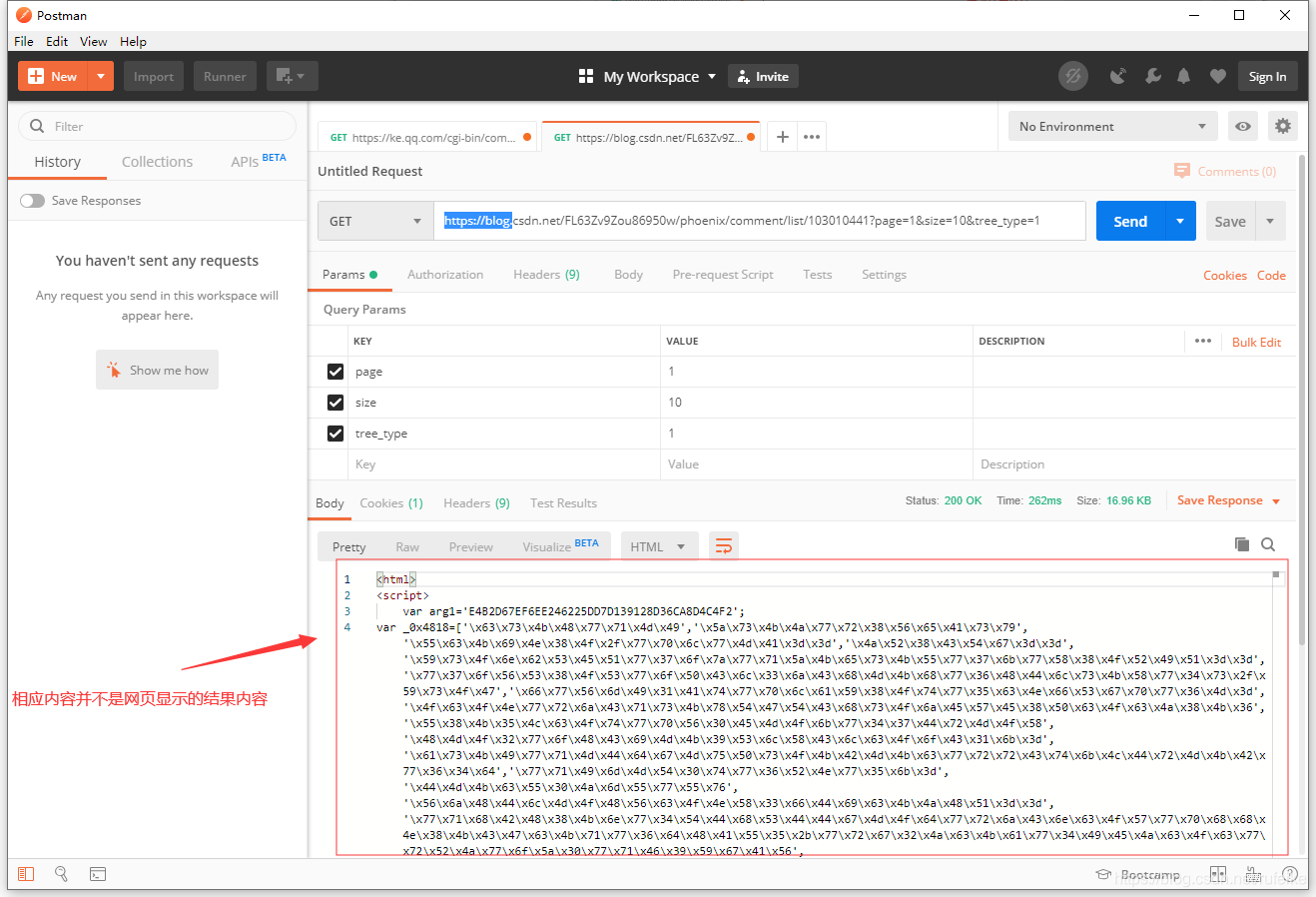Viewport: 1316px width, 897px height.
Task: Open the notifications bell icon
Action: 1184,76
